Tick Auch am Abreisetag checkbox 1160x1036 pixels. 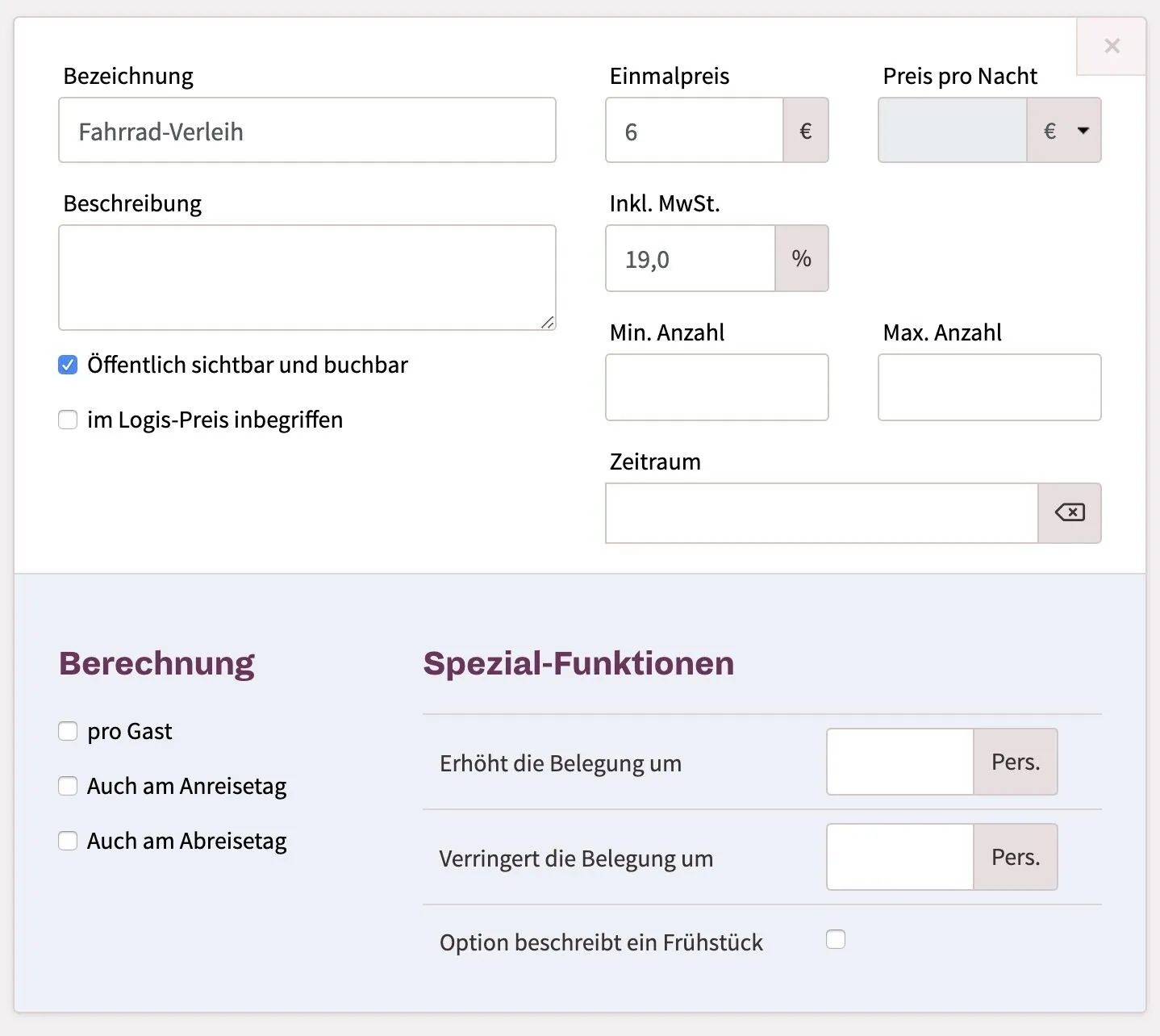[x=69, y=841]
